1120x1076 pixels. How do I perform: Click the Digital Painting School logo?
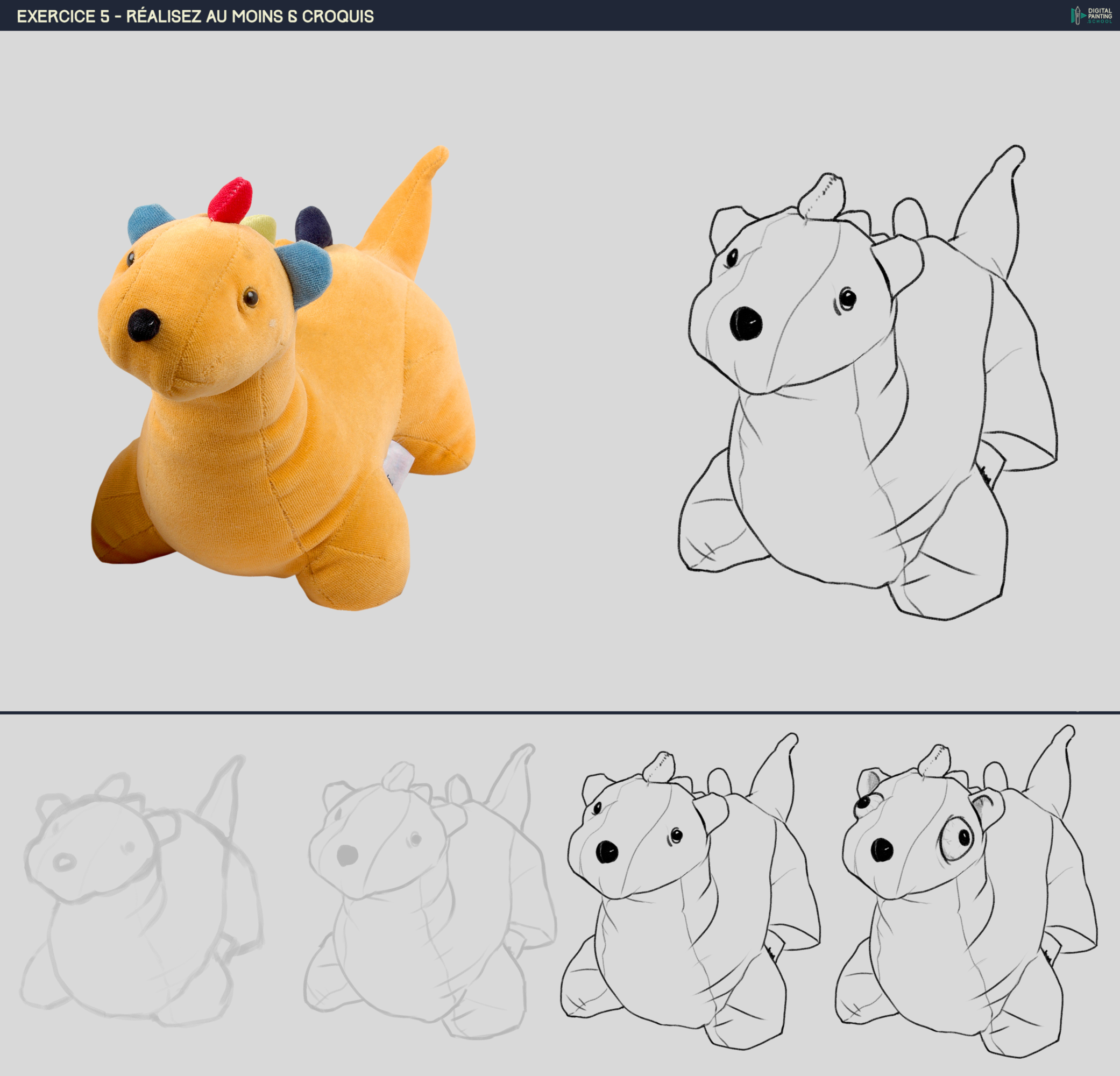click(x=1091, y=16)
